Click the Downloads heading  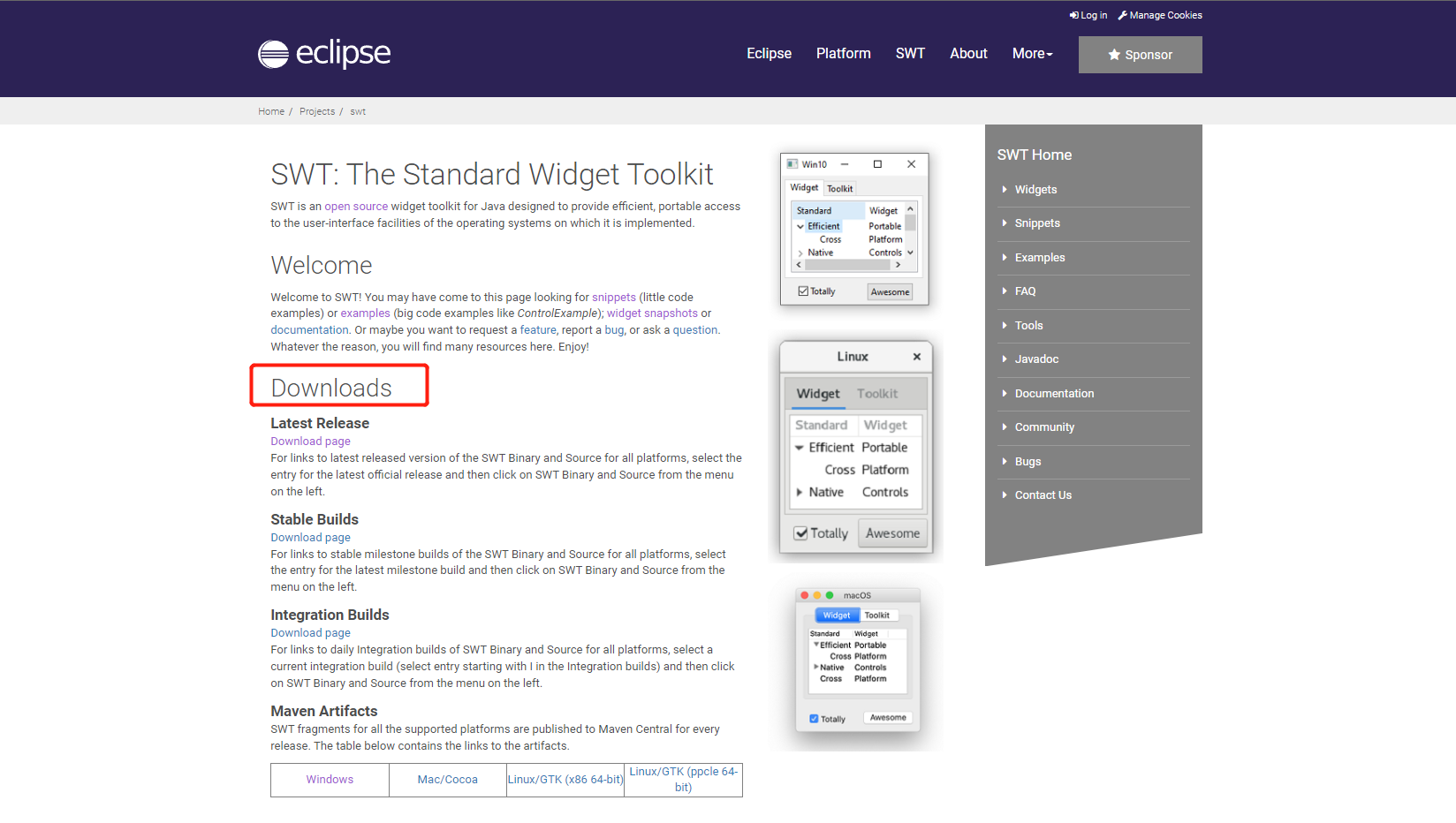coord(331,388)
